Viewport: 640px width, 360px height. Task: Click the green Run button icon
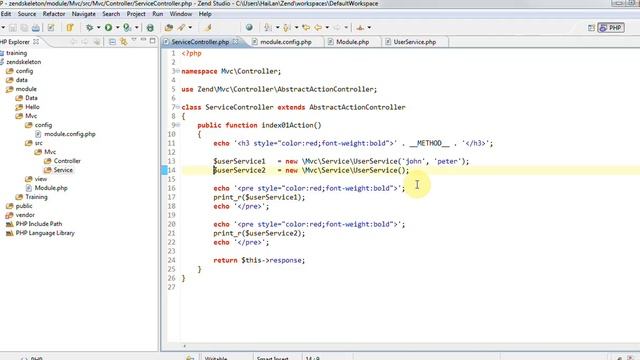tap(108, 28)
